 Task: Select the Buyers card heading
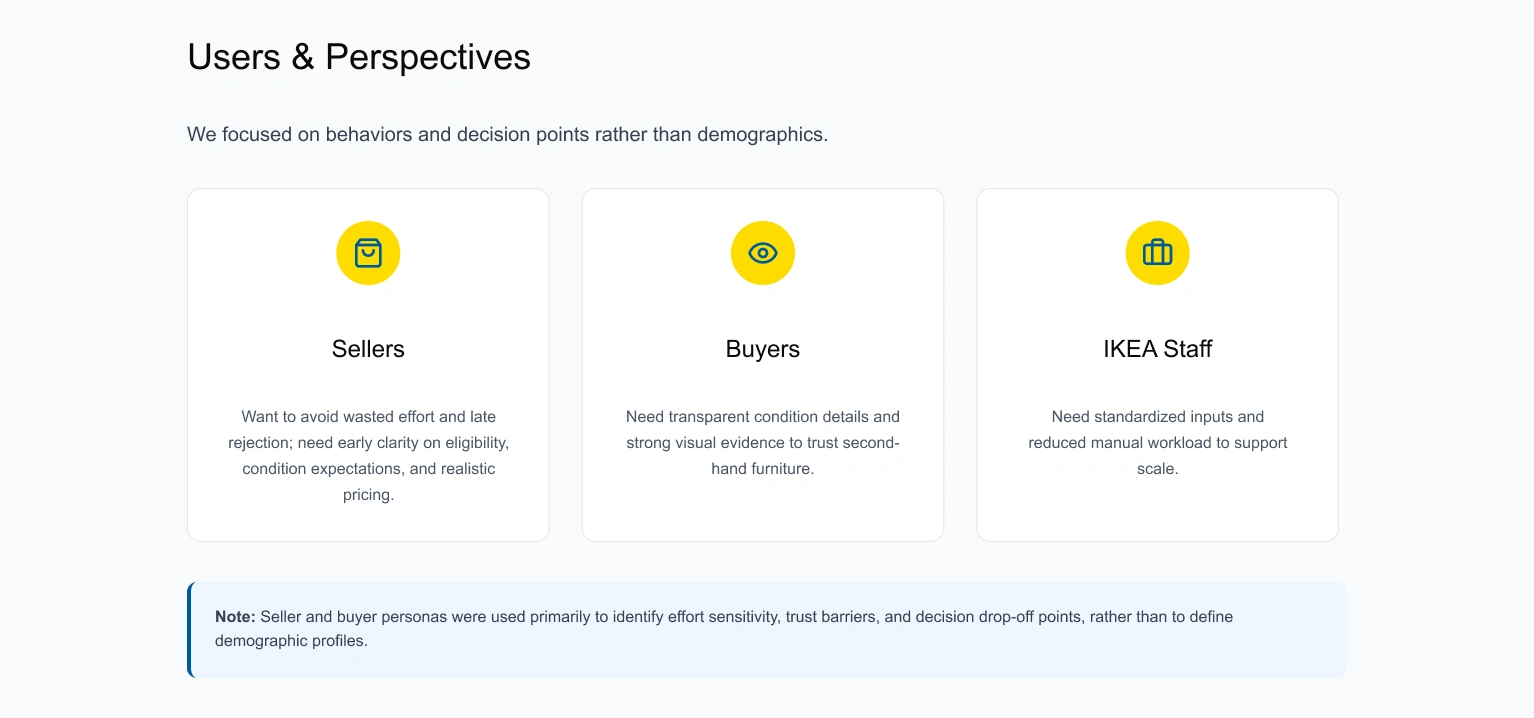pyautogui.click(x=763, y=349)
